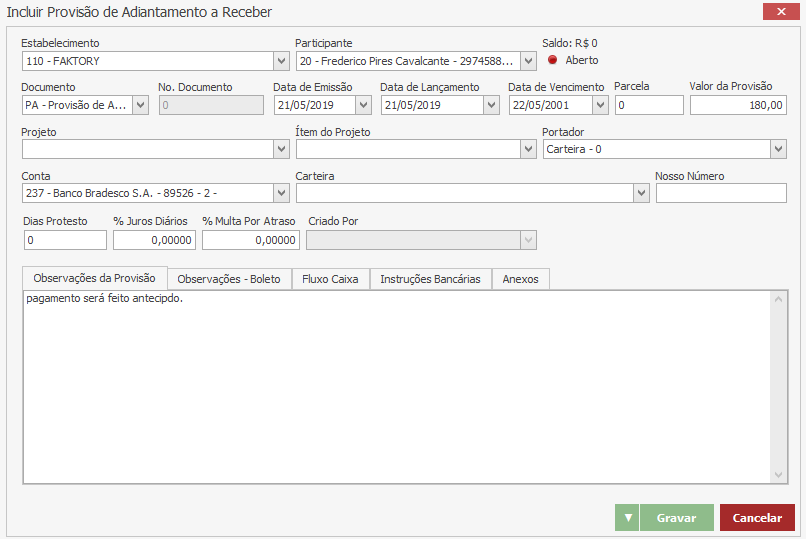
Task: Focus the Nosso Número input field
Action: coord(720,193)
